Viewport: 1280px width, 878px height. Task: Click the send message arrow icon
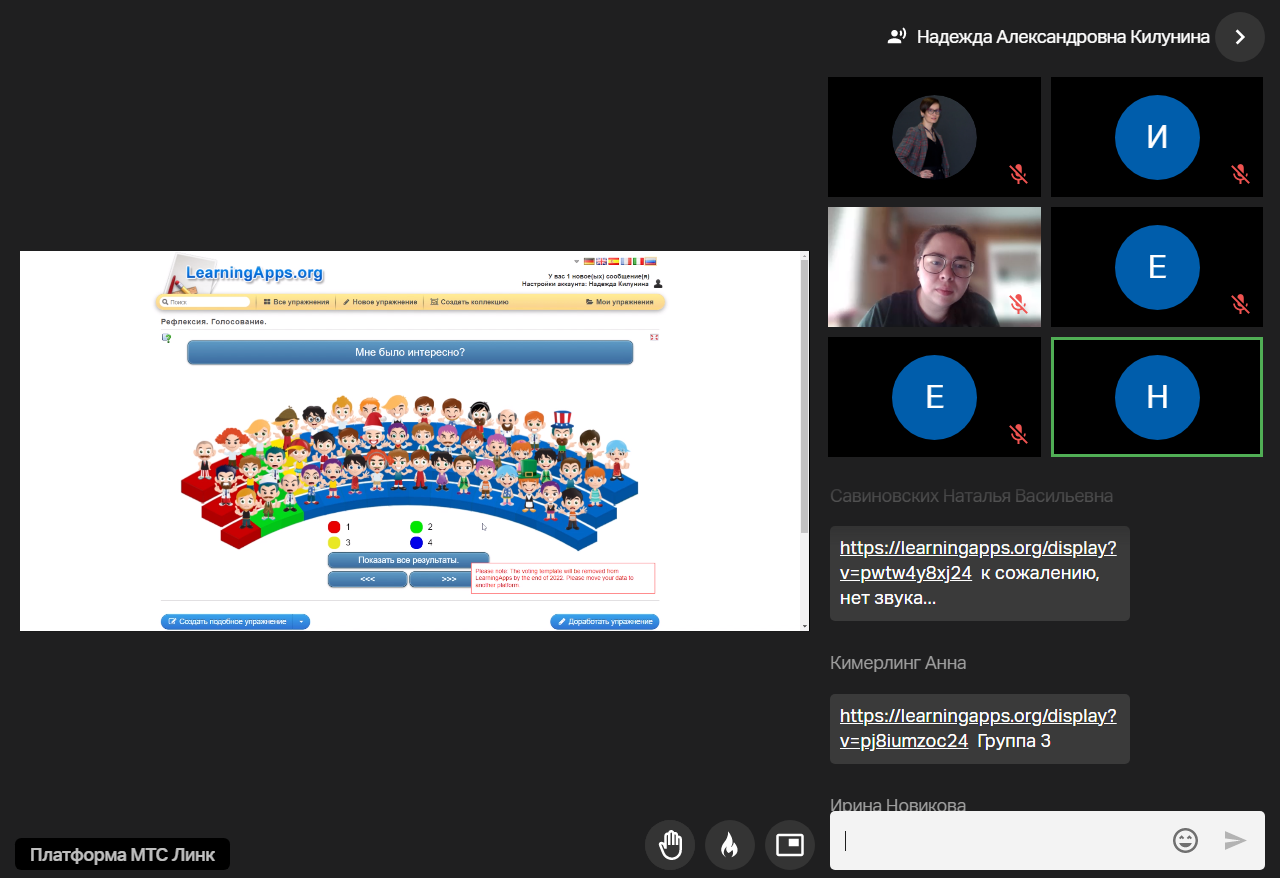point(1236,840)
